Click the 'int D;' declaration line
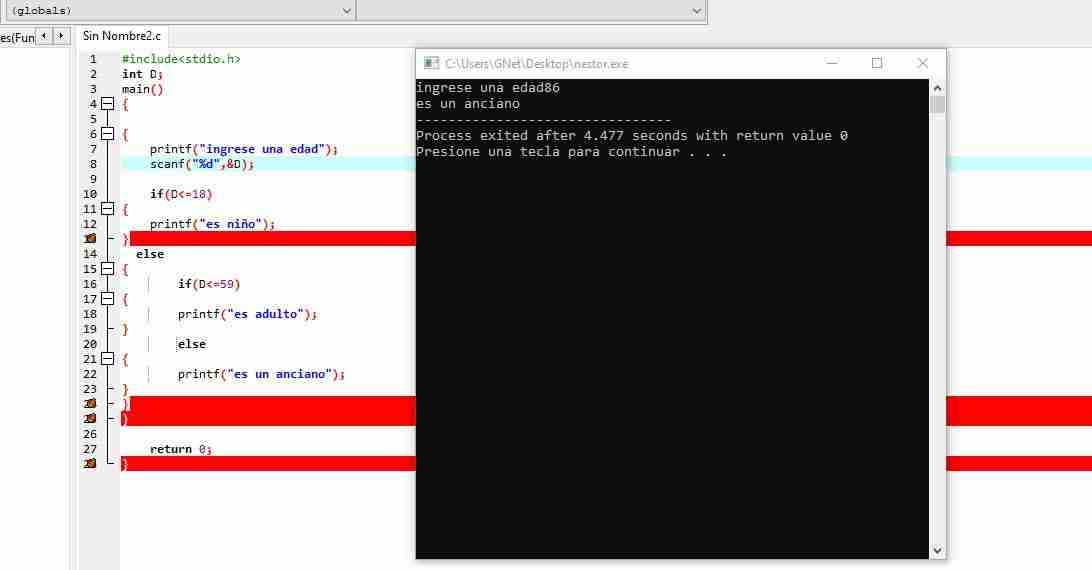The width and height of the screenshot is (1092, 570). click(142, 74)
